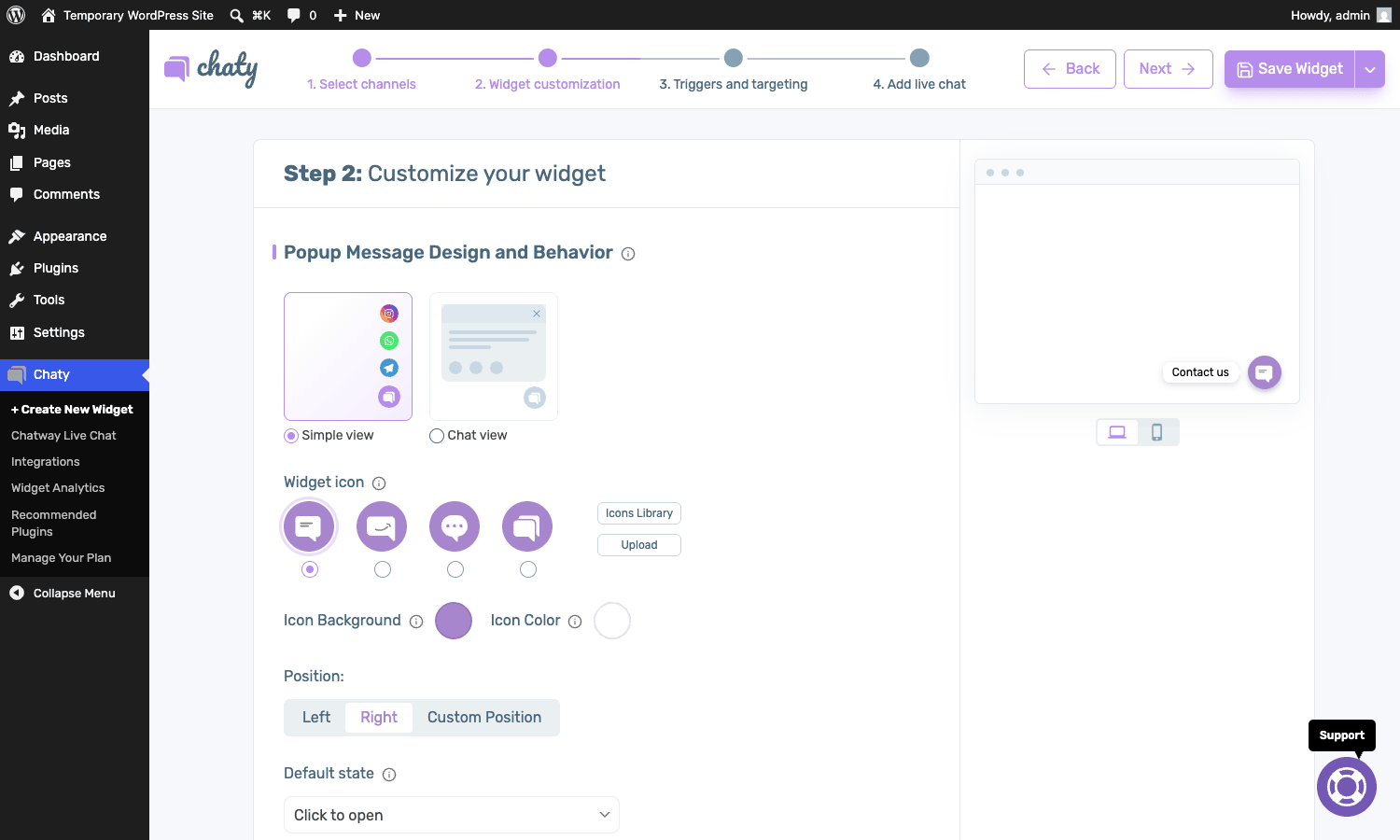Viewport: 1400px width, 840px height.
Task: Click step 4 circle in progress bar
Action: 919,58
